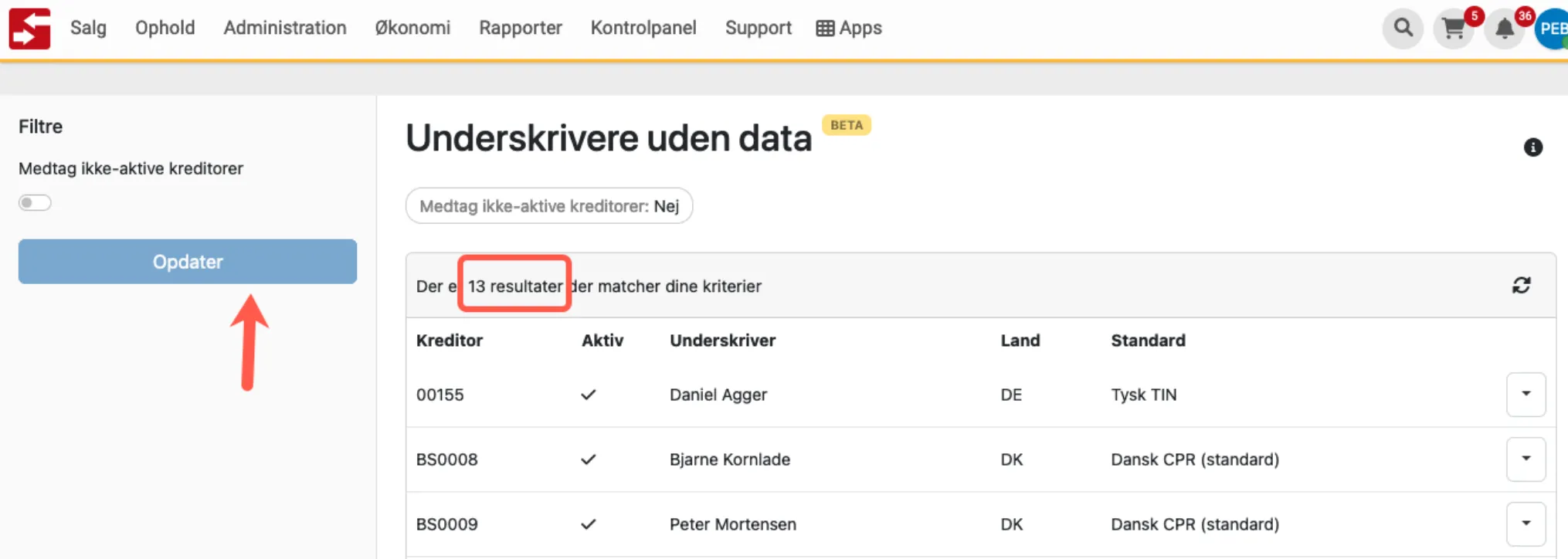Click the name Peter Mortensen
Viewport: 1568px width, 559px height.
click(733, 524)
